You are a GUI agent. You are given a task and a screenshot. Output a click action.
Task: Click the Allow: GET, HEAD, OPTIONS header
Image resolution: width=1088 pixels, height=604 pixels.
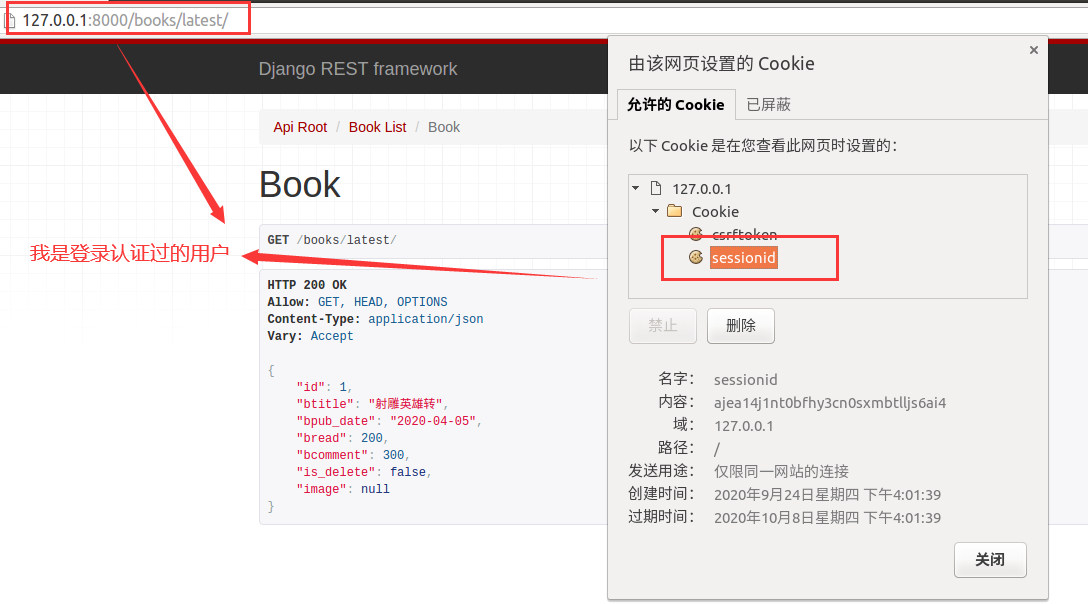click(357, 302)
